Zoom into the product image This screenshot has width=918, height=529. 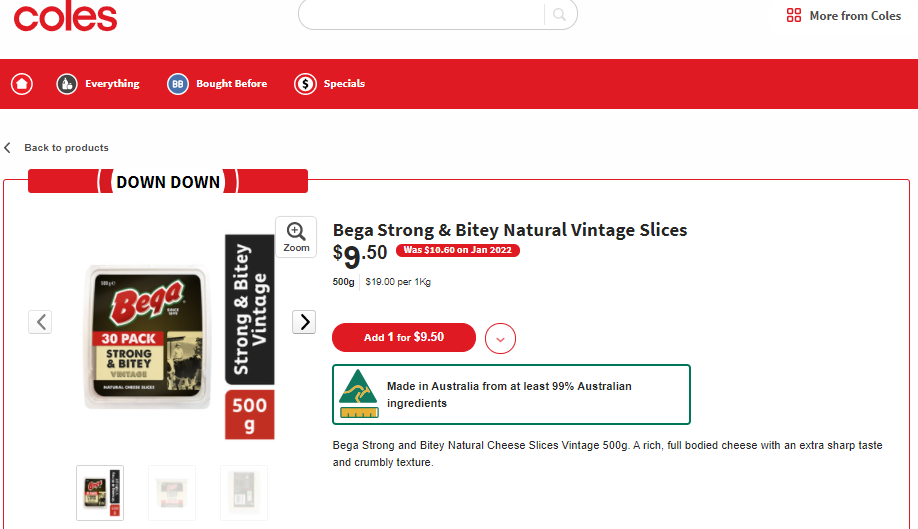pos(296,237)
